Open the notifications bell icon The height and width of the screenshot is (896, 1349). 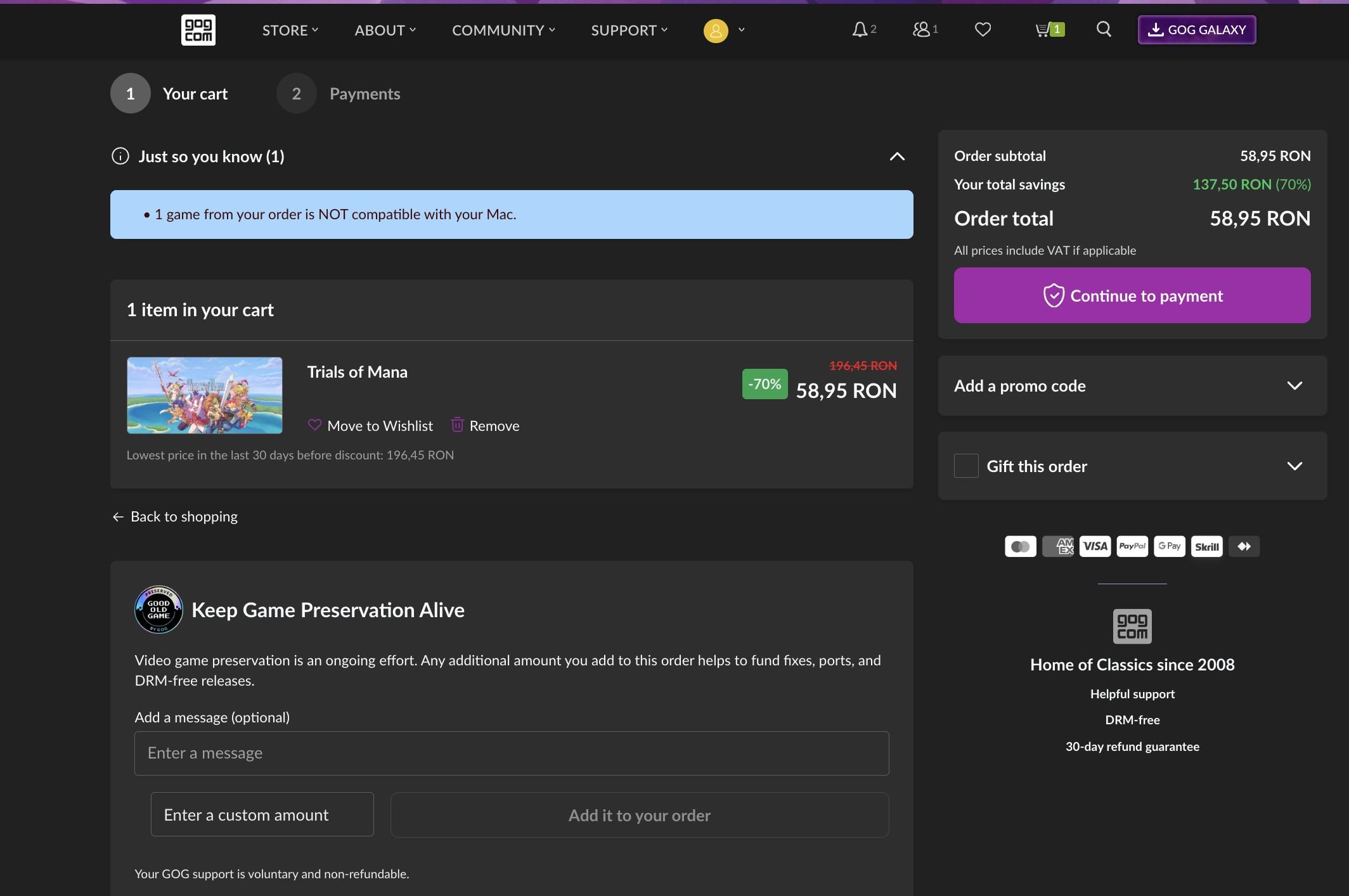[860, 30]
